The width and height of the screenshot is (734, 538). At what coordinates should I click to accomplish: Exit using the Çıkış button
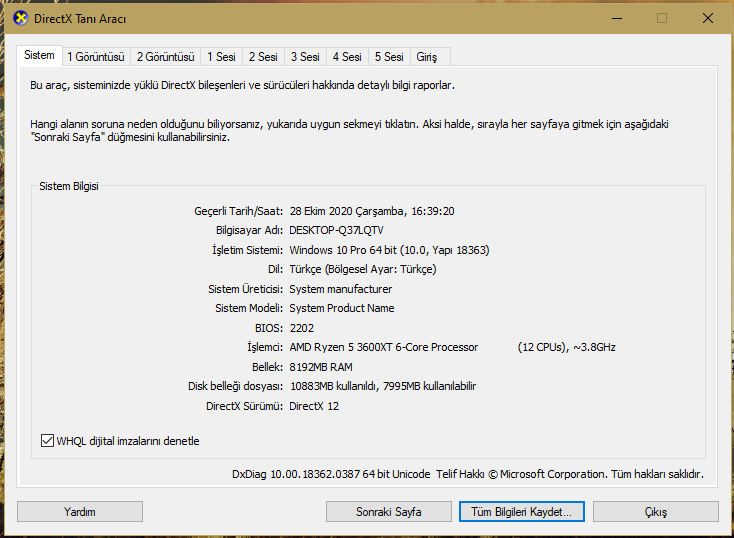click(656, 511)
